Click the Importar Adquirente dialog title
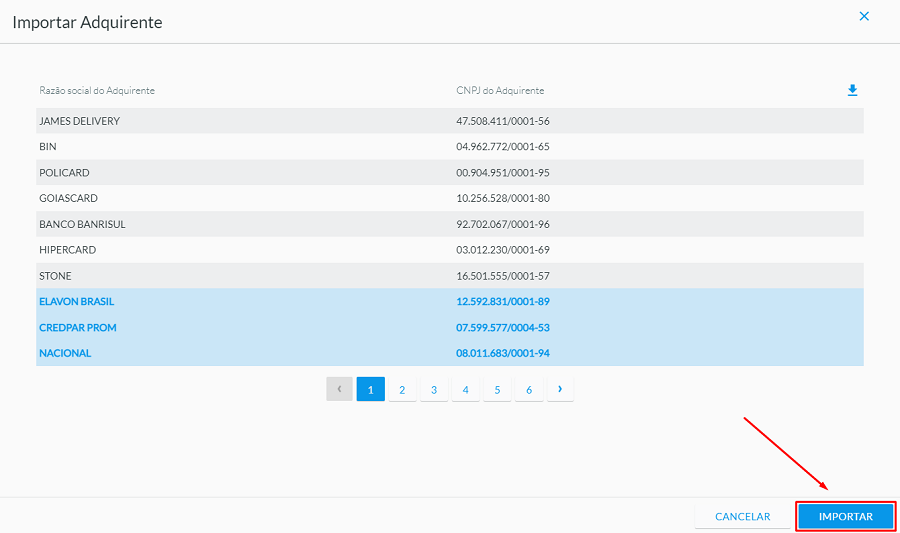 tap(87, 22)
